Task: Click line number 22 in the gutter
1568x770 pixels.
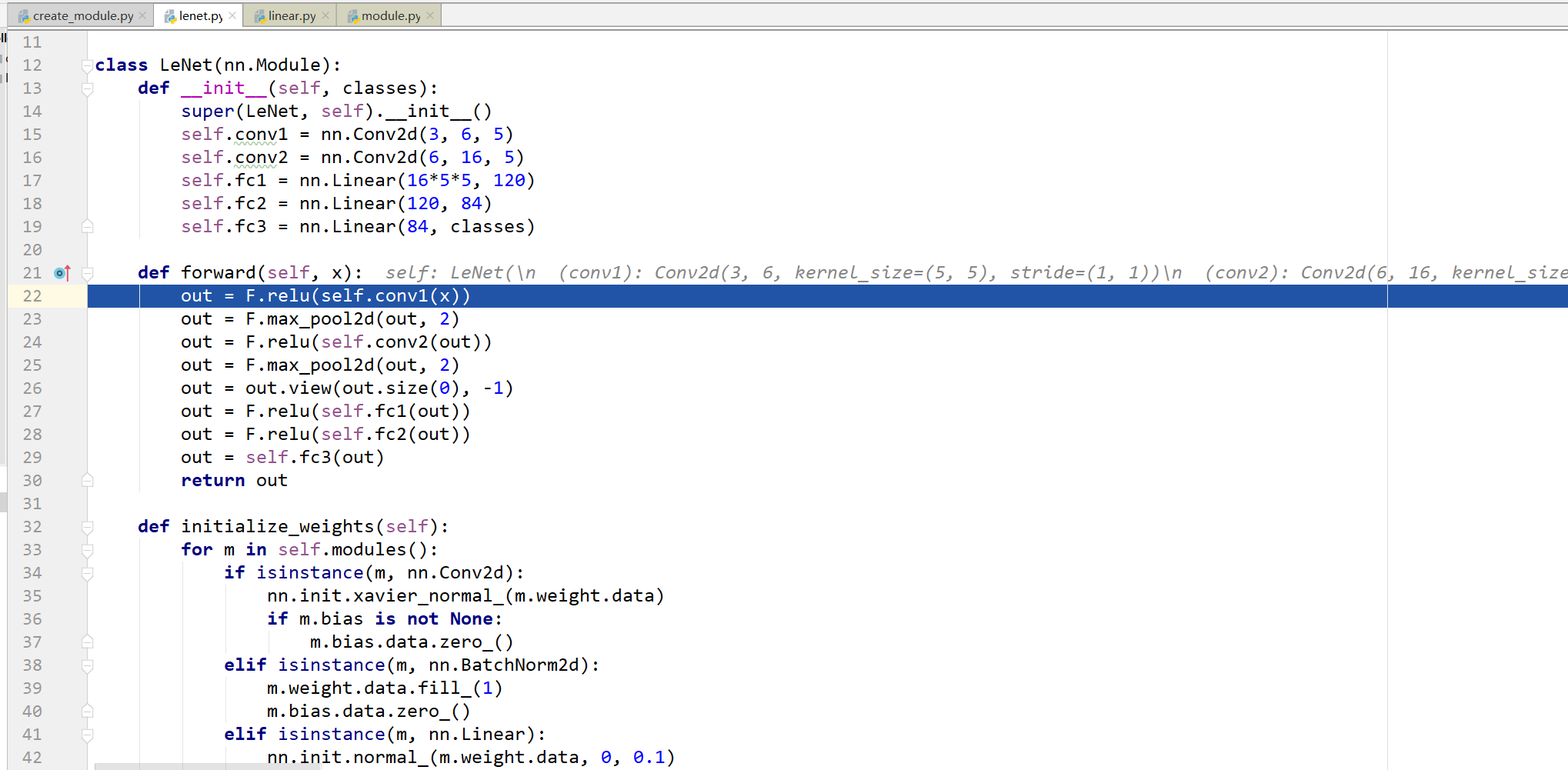Action: tap(32, 296)
